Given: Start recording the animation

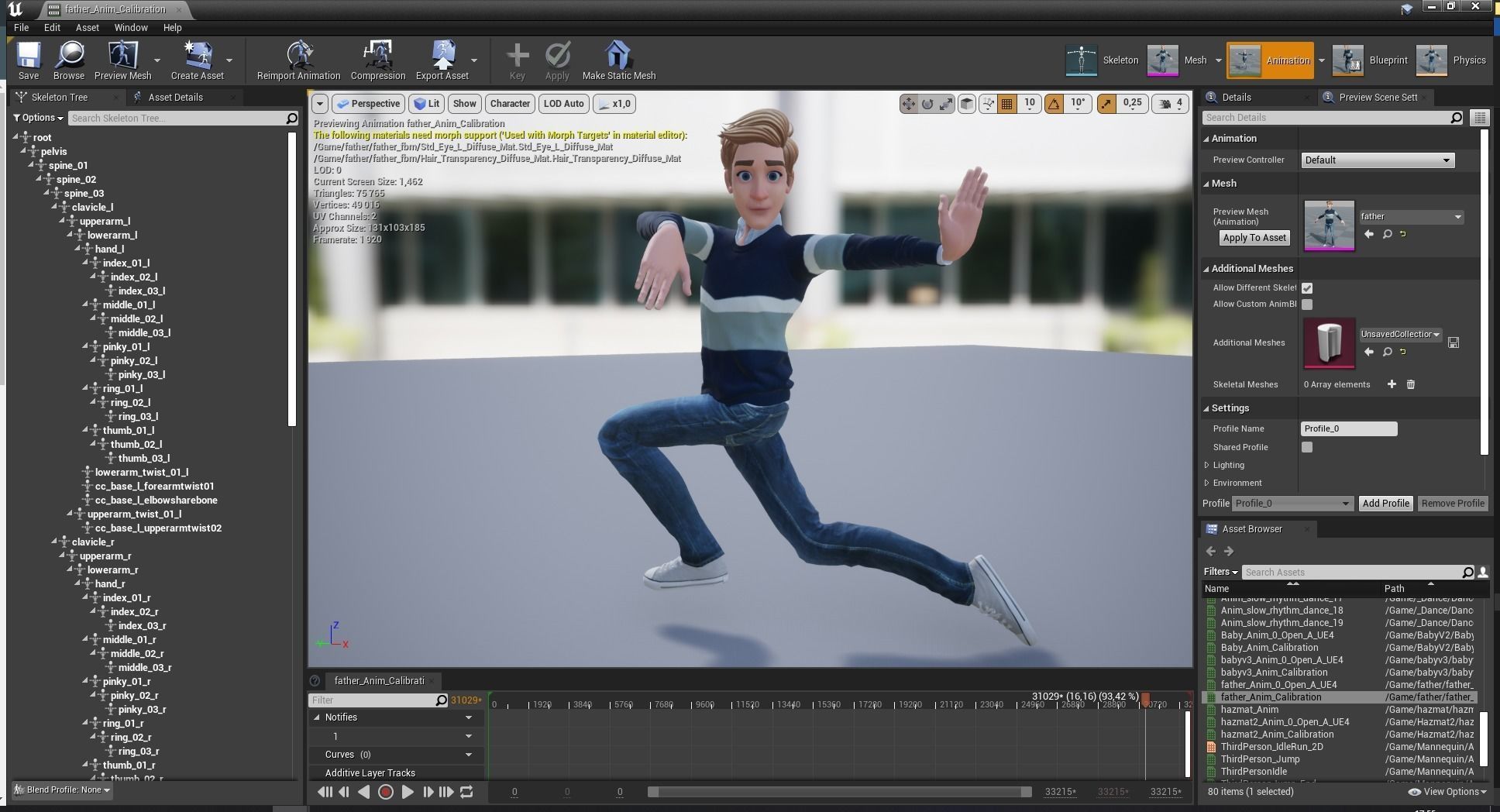Looking at the screenshot, I should click(385, 792).
